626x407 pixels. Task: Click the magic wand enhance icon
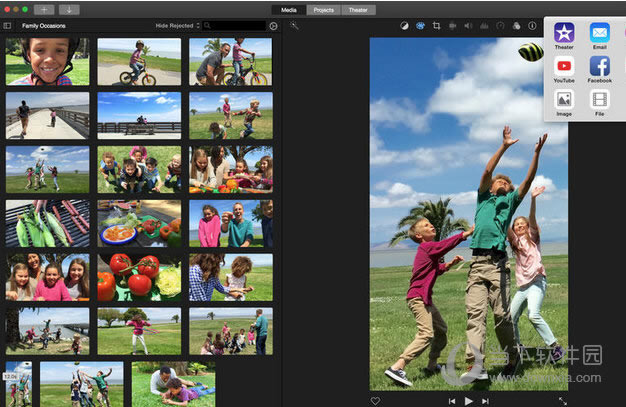(294, 25)
